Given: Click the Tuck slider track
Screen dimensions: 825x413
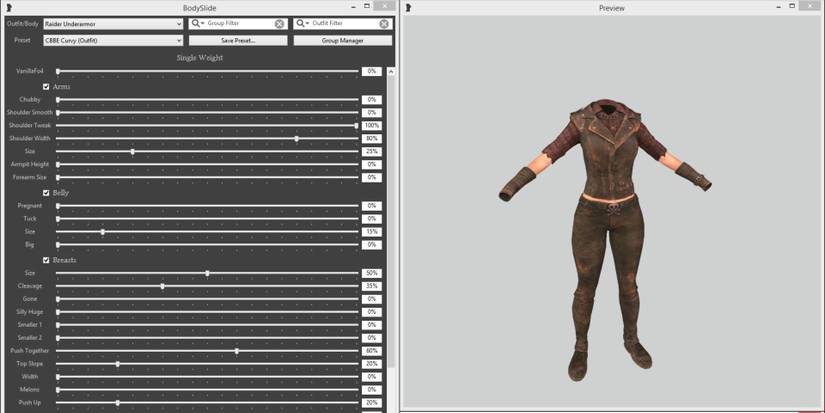Looking at the screenshot, I should click(207, 219).
